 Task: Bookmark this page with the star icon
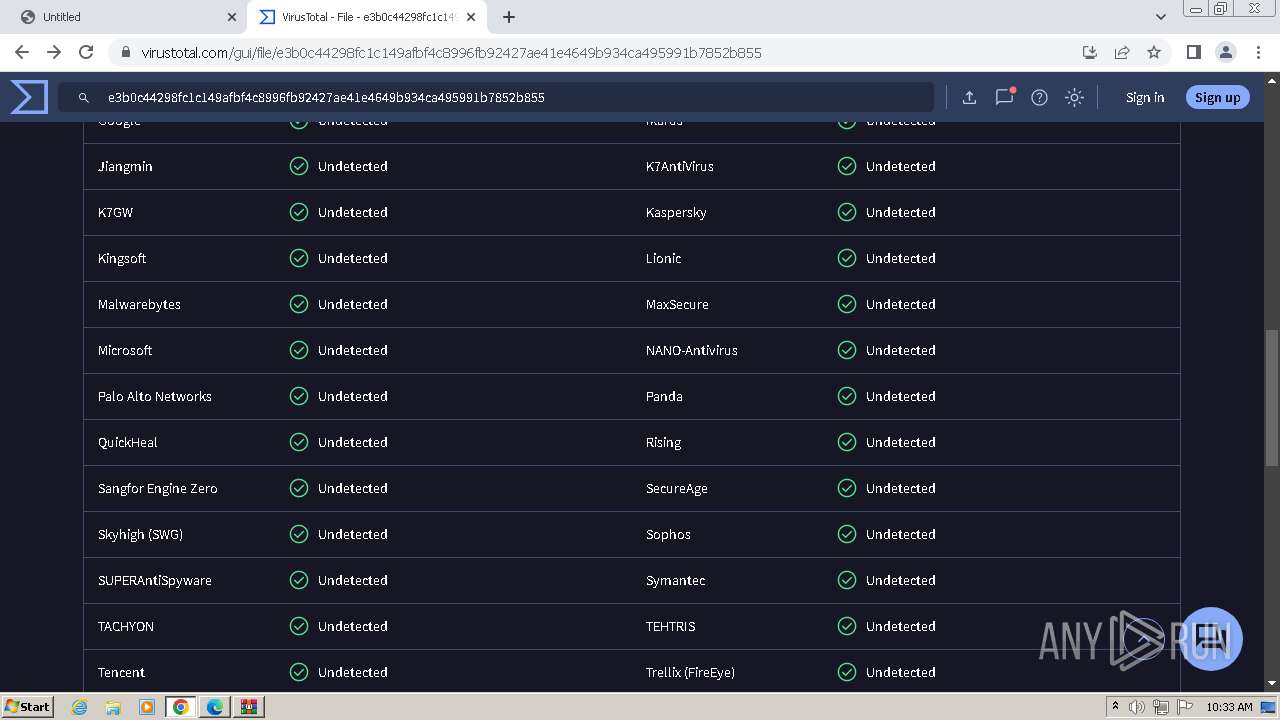[1154, 52]
